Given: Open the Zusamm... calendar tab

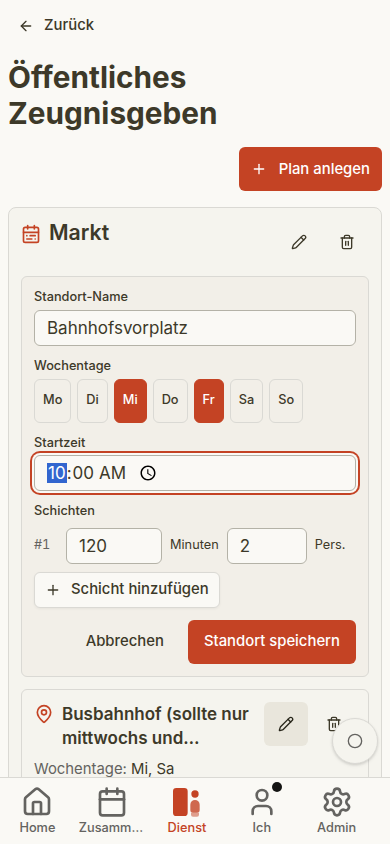Looking at the screenshot, I should pyautogui.click(x=111, y=810).
